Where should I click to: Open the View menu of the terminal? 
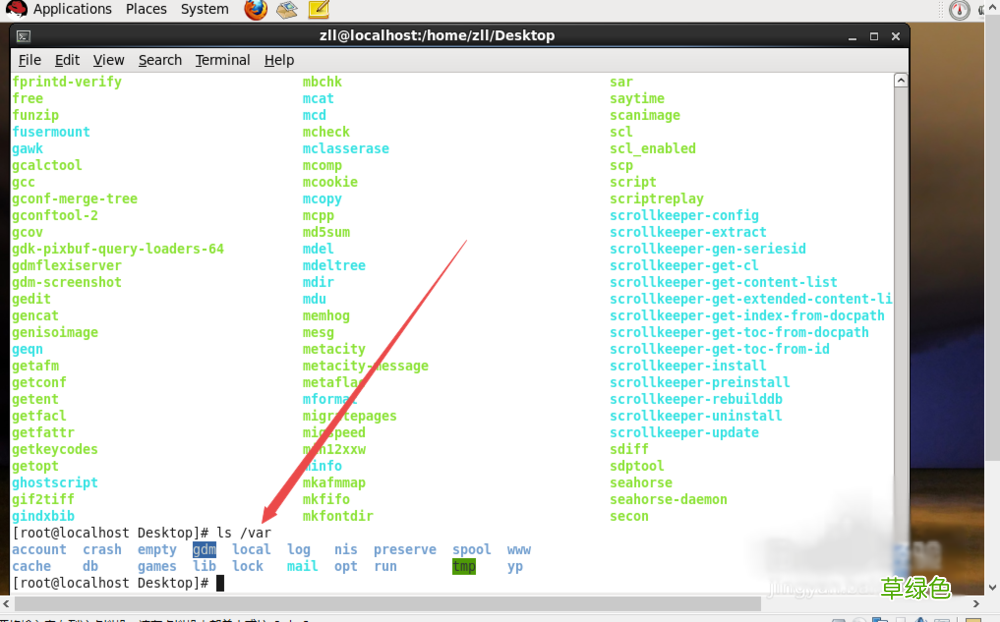click(108, 59)
